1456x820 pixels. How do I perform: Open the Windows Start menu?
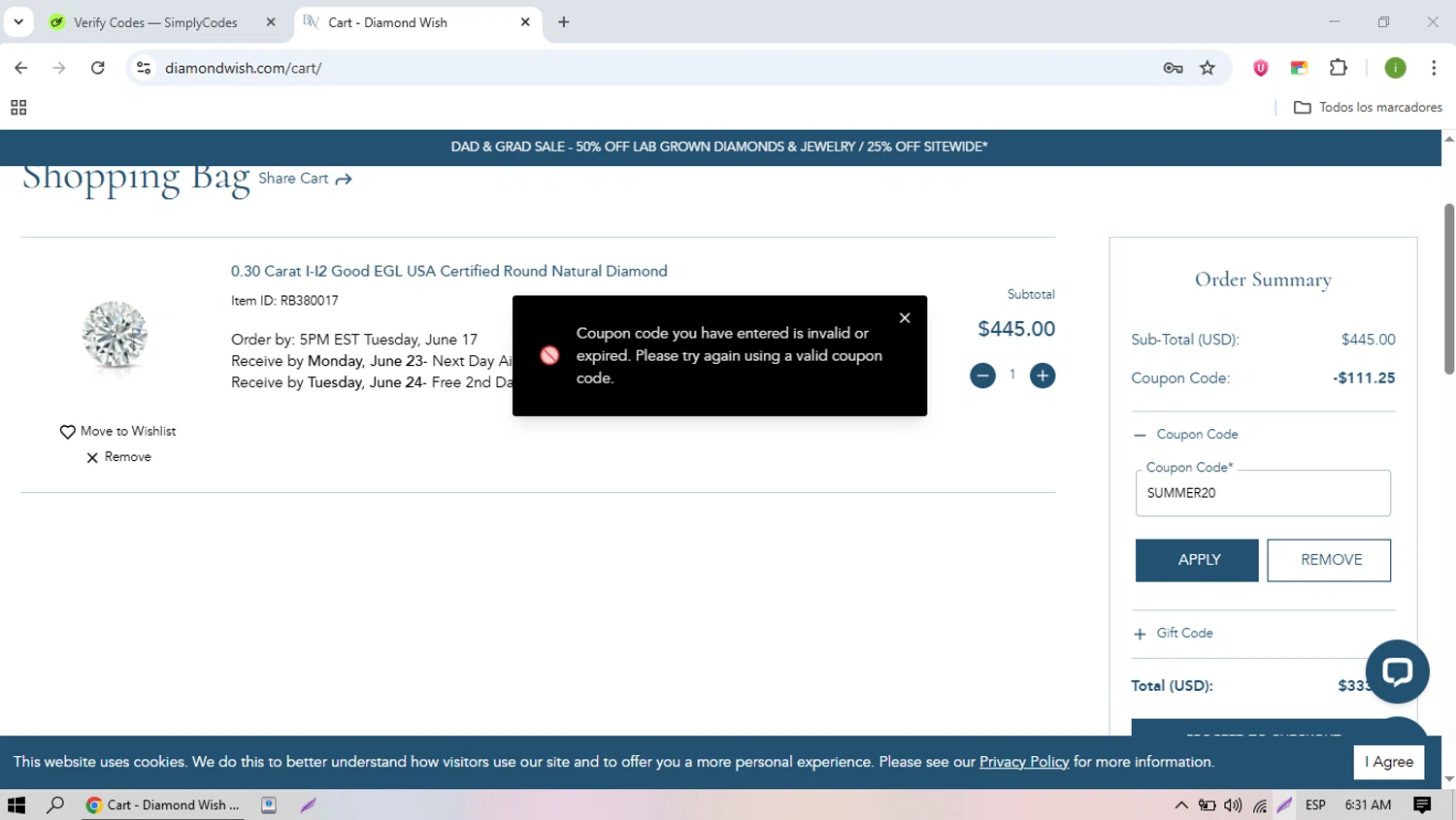coord(17,804)
